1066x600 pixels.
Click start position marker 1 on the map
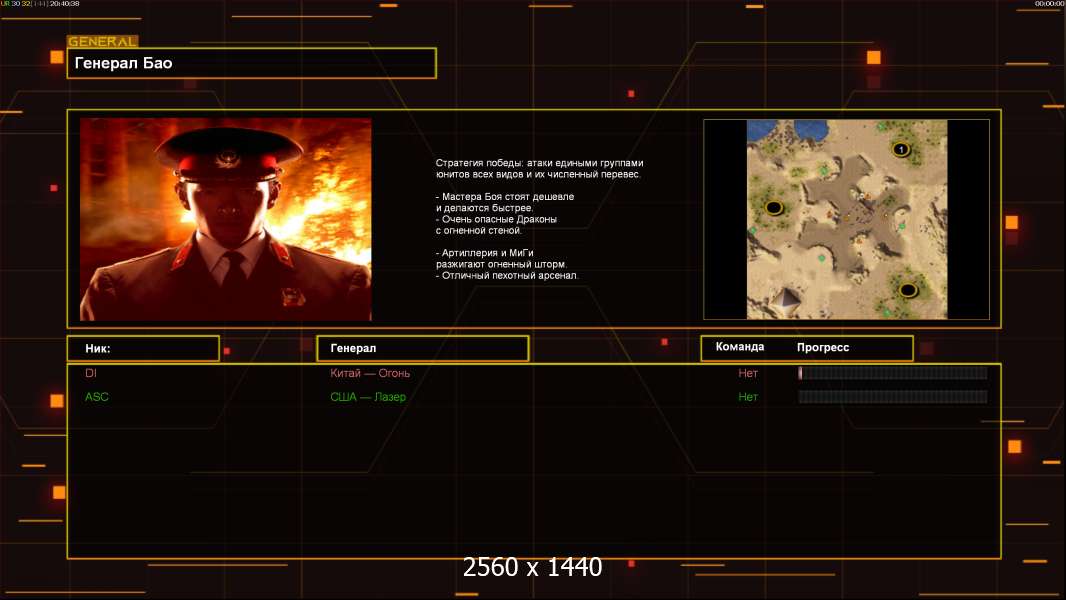pyautogui.click(x=901, y=149)
